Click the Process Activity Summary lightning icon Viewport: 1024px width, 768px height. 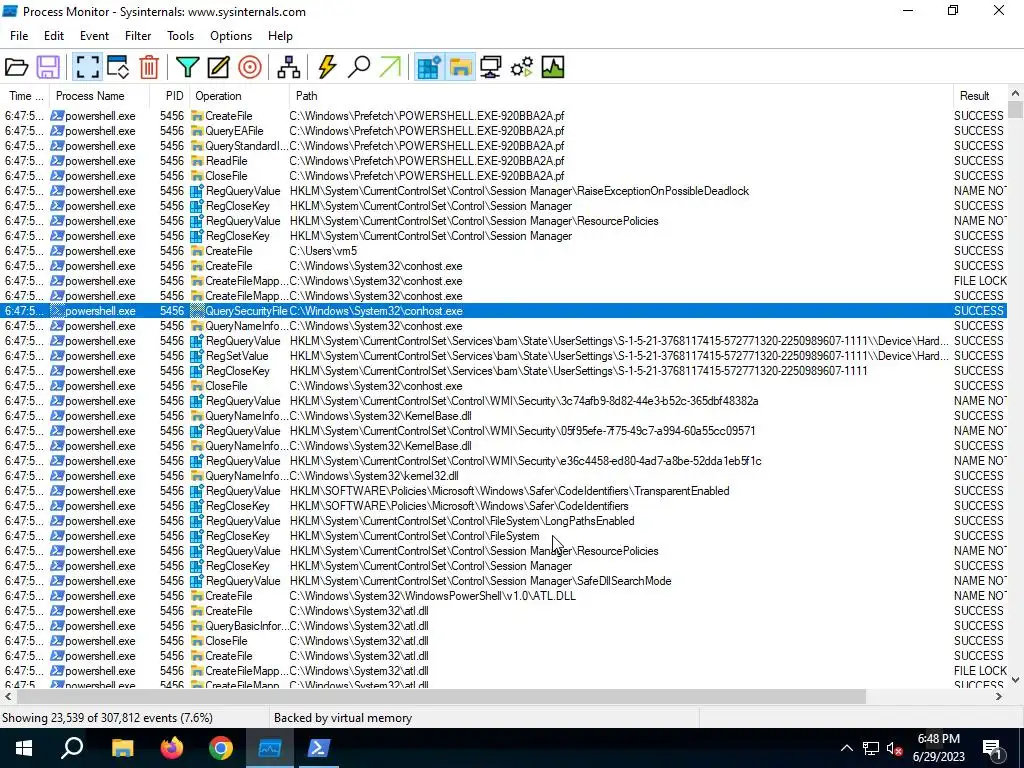click(327, 67)
